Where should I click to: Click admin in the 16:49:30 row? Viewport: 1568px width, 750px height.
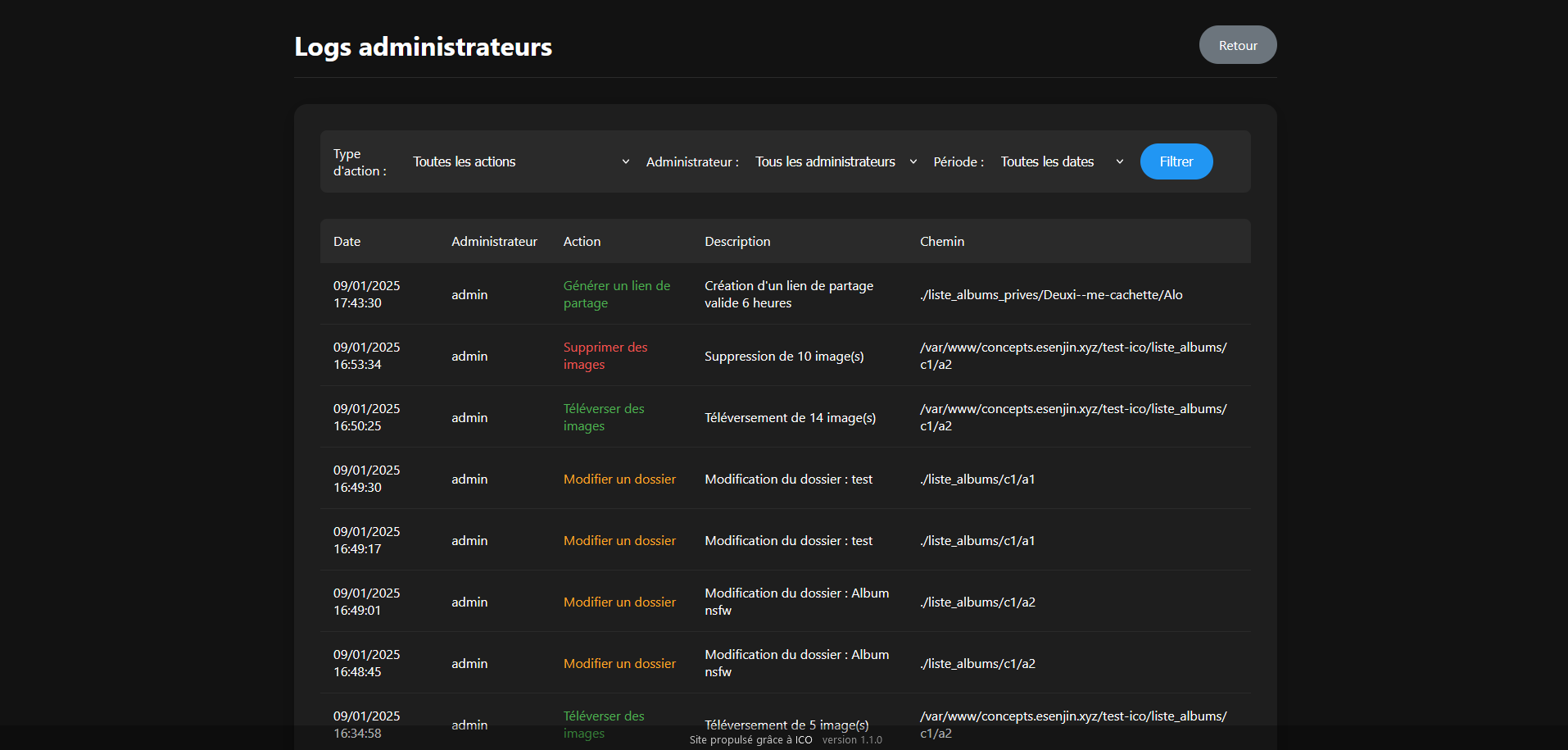pos(469,479)
